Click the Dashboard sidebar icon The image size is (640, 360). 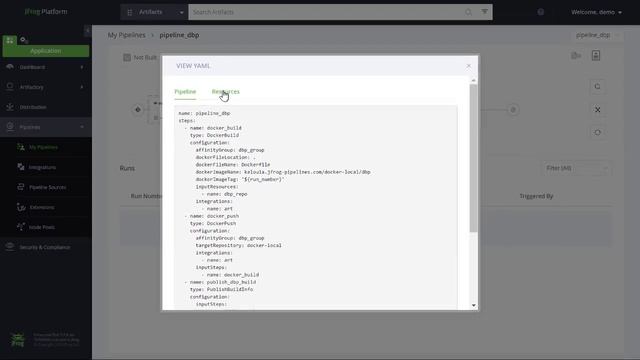click(x=10, y=67)
